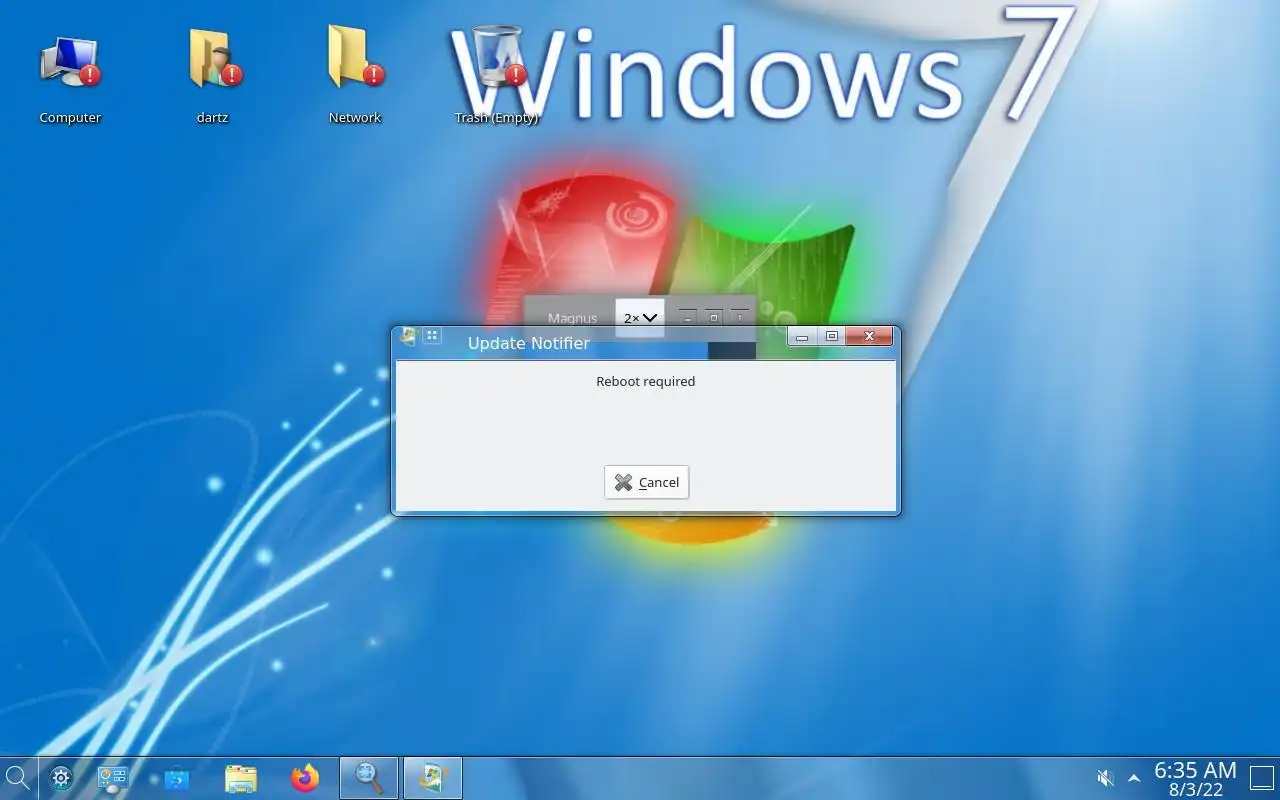Cancel the Update Notifier reboot dialog
The height and width of the screenshot is (800, 1280).
(x=646, y=482)
